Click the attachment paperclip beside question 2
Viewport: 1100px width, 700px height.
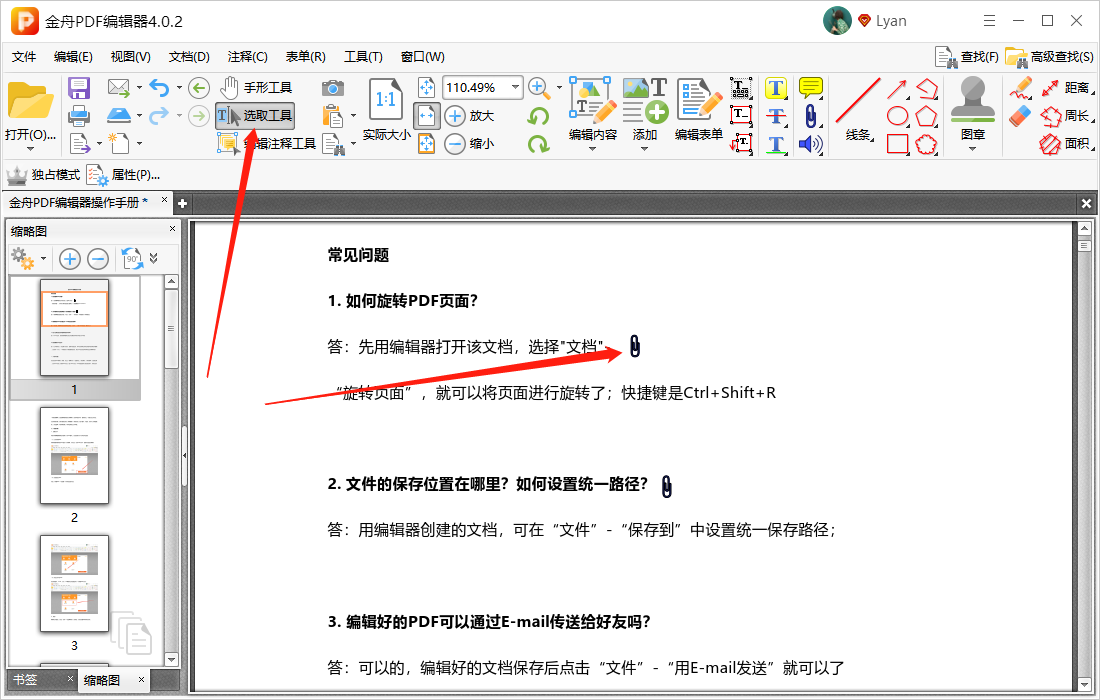tap(666, 485)
